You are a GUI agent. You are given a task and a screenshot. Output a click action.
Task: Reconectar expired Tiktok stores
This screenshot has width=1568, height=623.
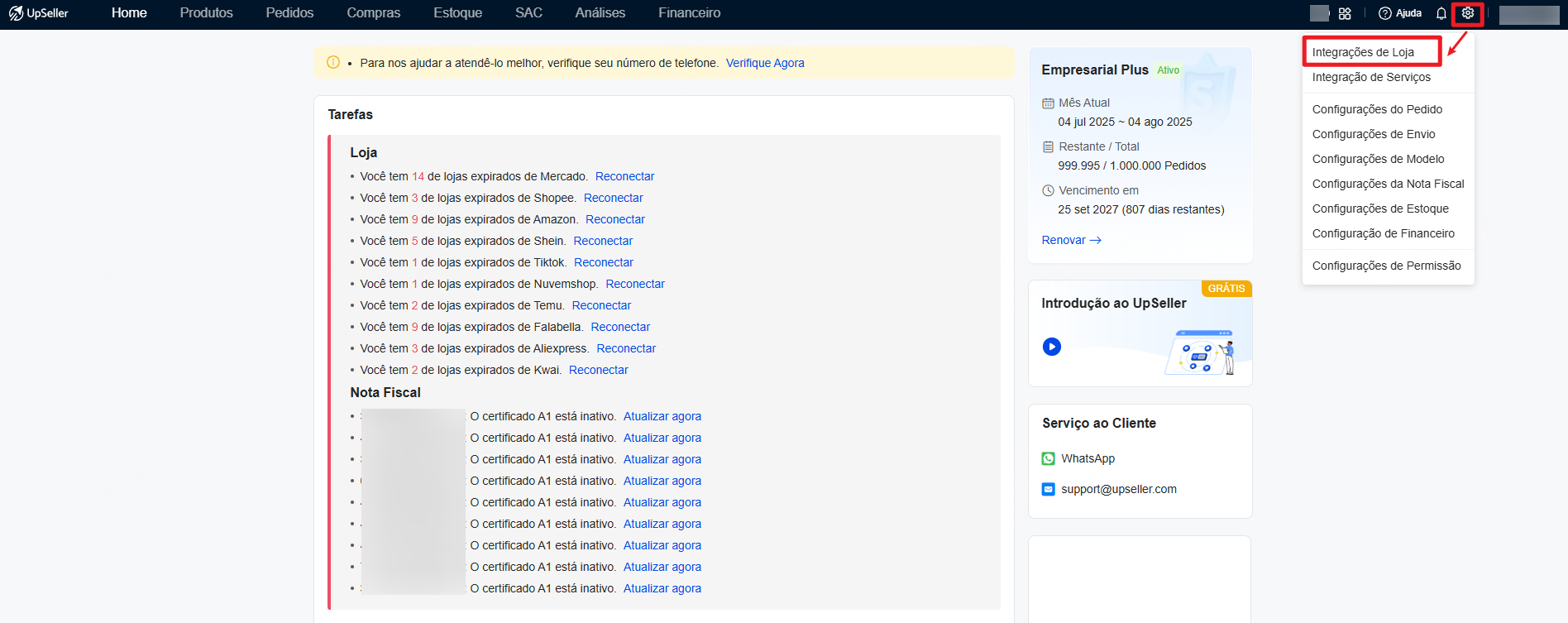(604, 262)
